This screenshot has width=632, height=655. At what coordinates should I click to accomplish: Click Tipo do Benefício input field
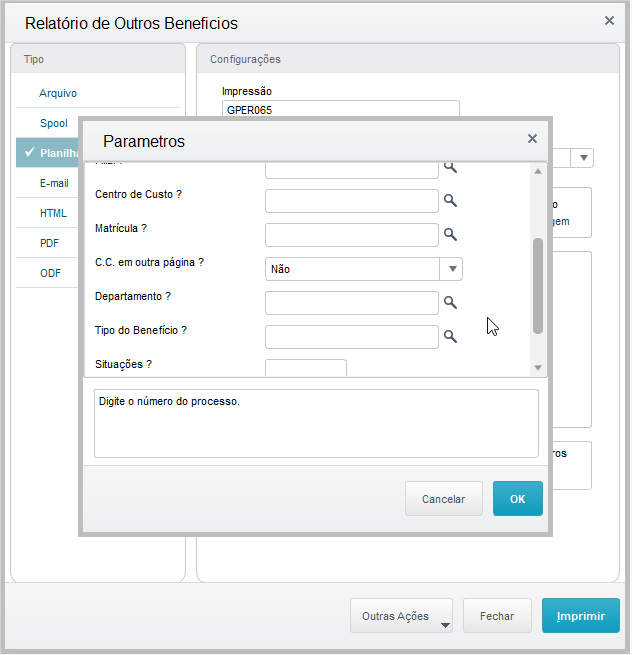pos(352,337)
